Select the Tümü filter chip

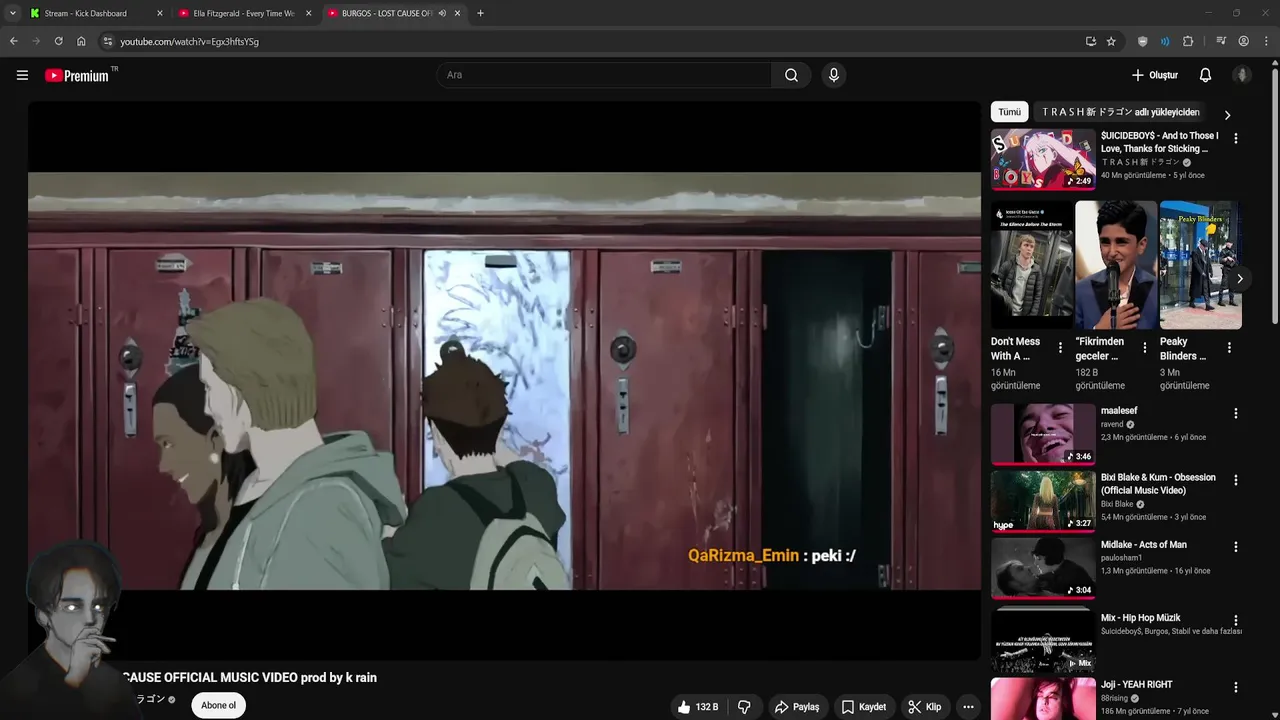(1009, 112)
